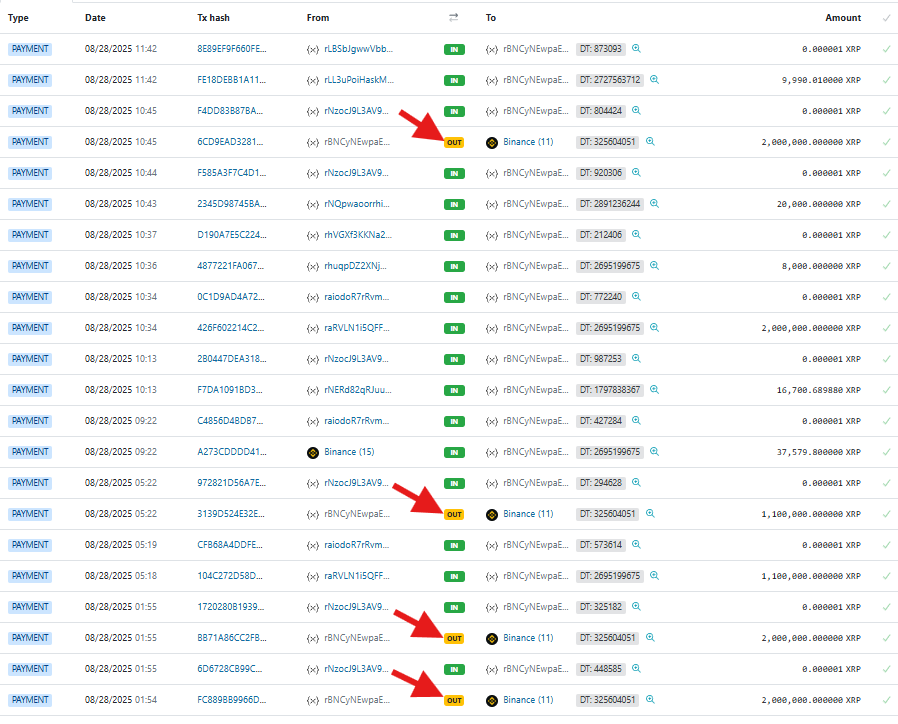Click magnifier icon next to DT: 212406
898x724 pixels.
point(636,234)
